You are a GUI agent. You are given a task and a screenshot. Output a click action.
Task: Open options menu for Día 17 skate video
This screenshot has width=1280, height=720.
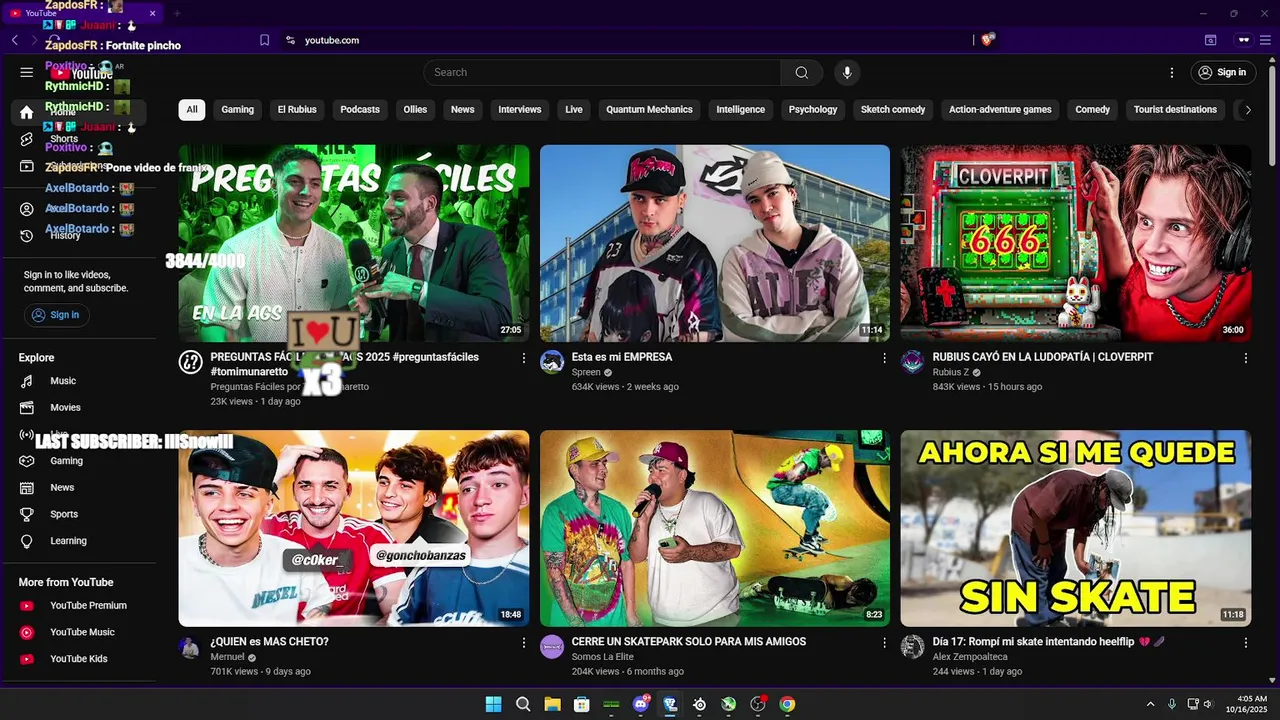click(x=1246, y=643)
